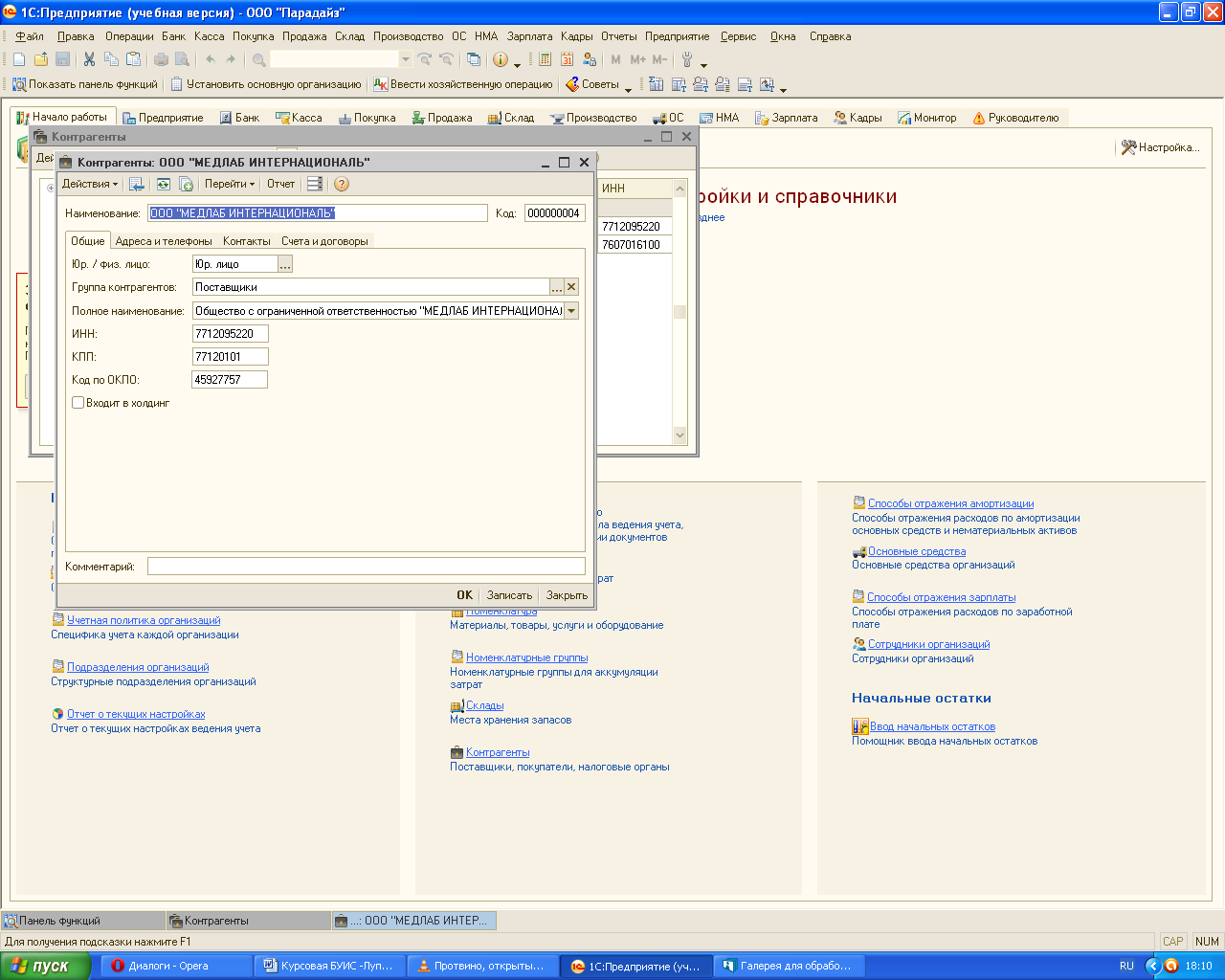Click the help question mark icon in the form

point(342,184)
